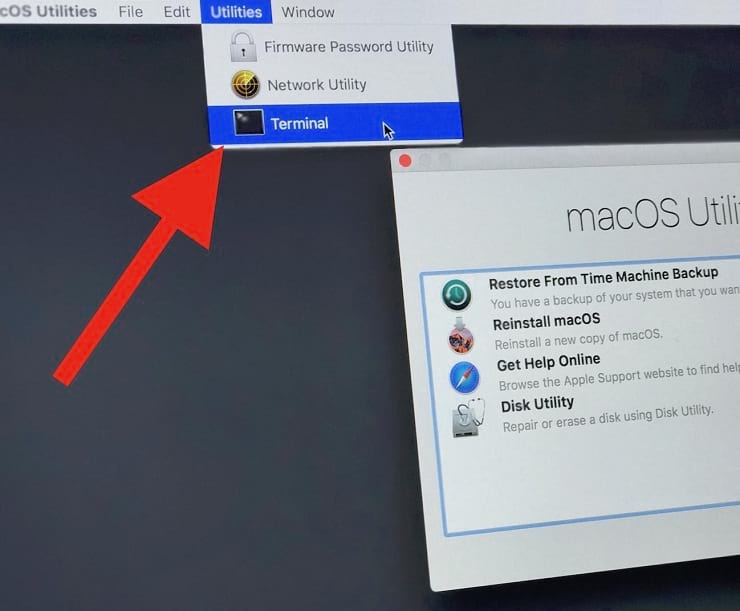Open the Edit menu

tap(177, 12)
